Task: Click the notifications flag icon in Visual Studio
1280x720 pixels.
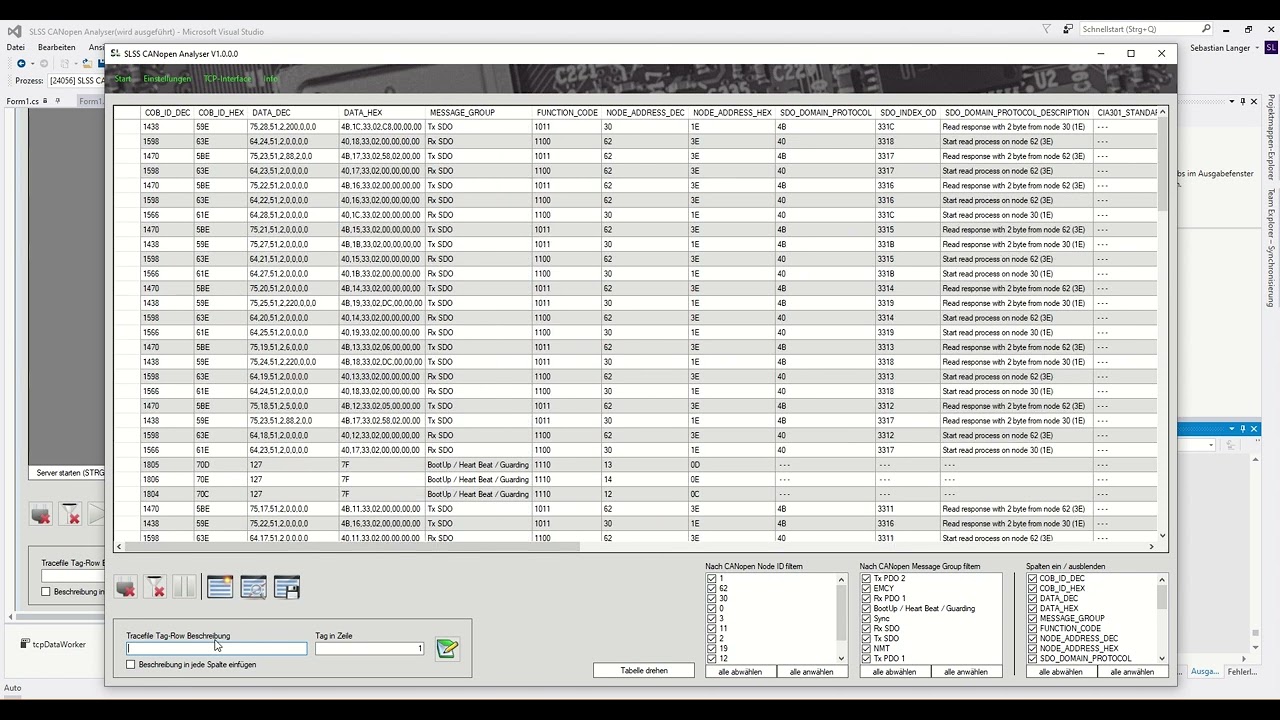Action: pyautogui.click(x=1047, y=29)
